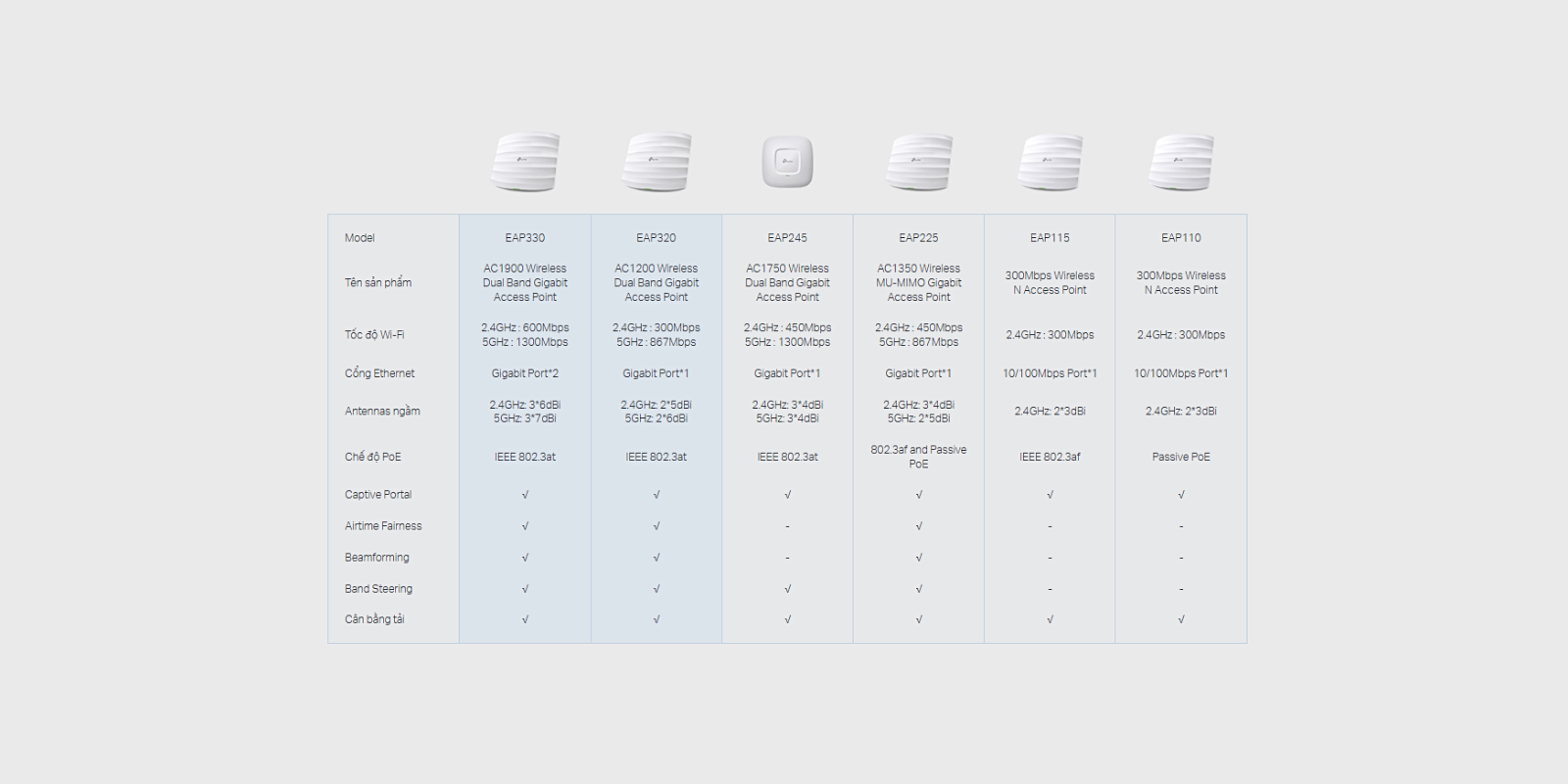Click EAP245 Airtime Fairness dash
The height and width of the screenshot is (784, 1568).
788,526
